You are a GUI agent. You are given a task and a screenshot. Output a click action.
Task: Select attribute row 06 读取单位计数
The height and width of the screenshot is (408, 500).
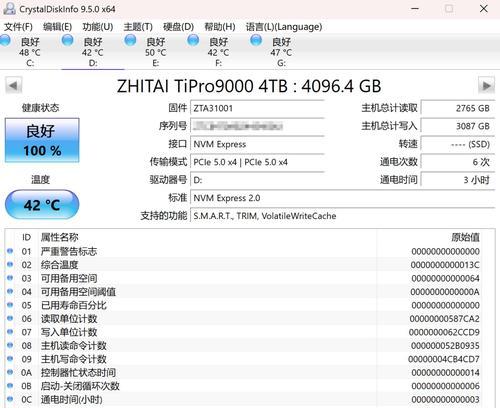click(243, 319)
